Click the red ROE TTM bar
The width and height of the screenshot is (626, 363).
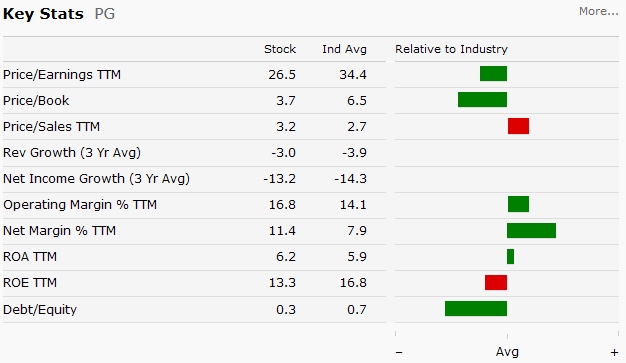496,282
